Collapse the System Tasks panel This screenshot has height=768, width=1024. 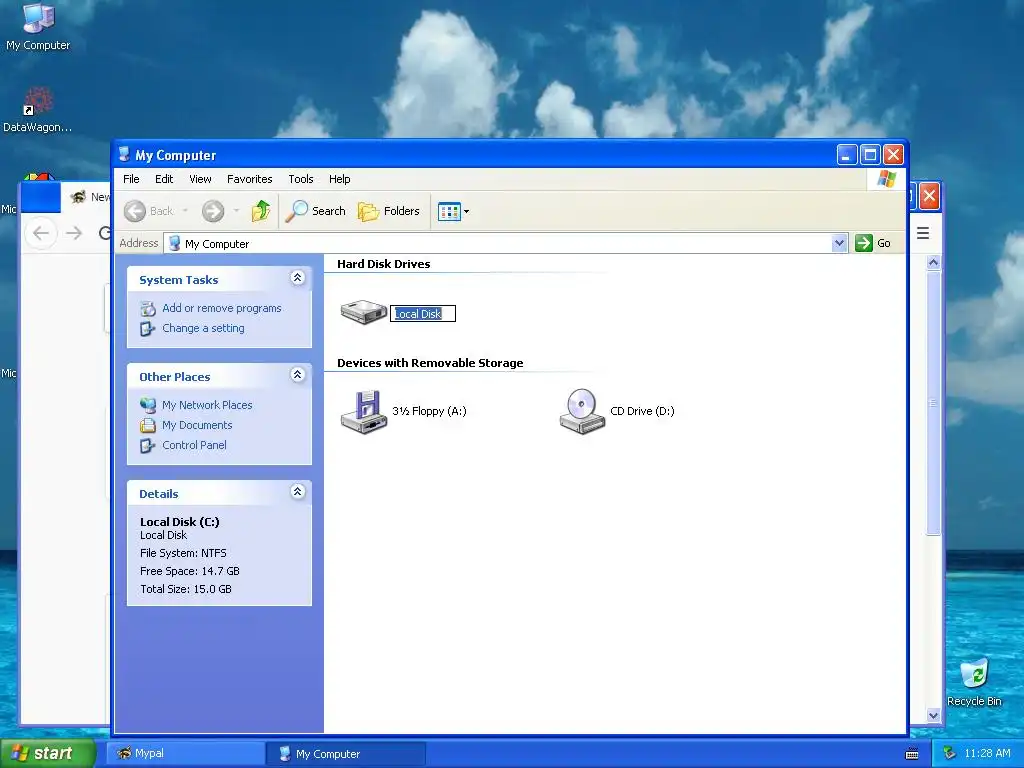297,278
